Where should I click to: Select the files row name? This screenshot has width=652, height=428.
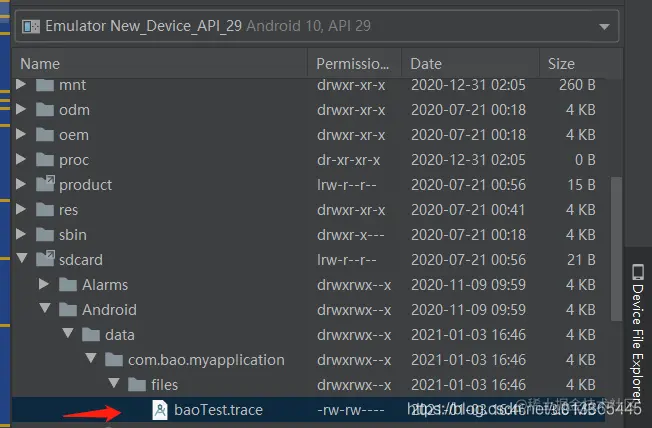[x=165, y=385]
